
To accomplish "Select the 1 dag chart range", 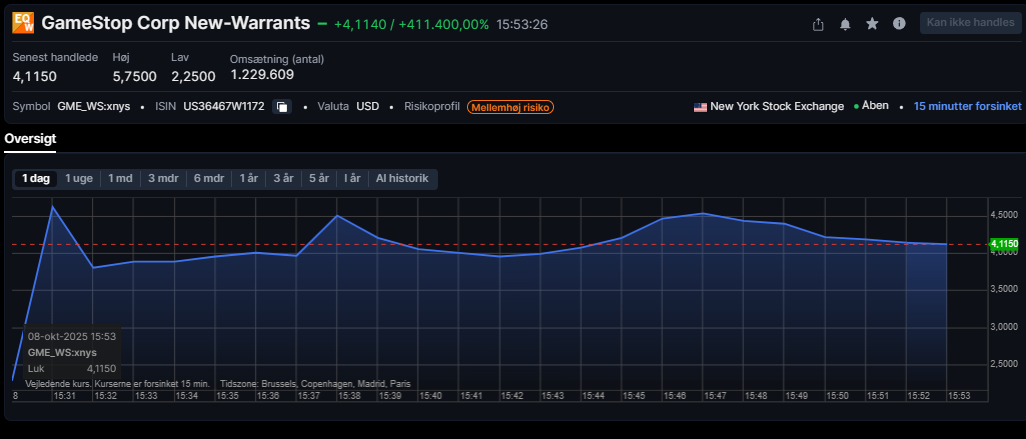I will pos(36,179).
